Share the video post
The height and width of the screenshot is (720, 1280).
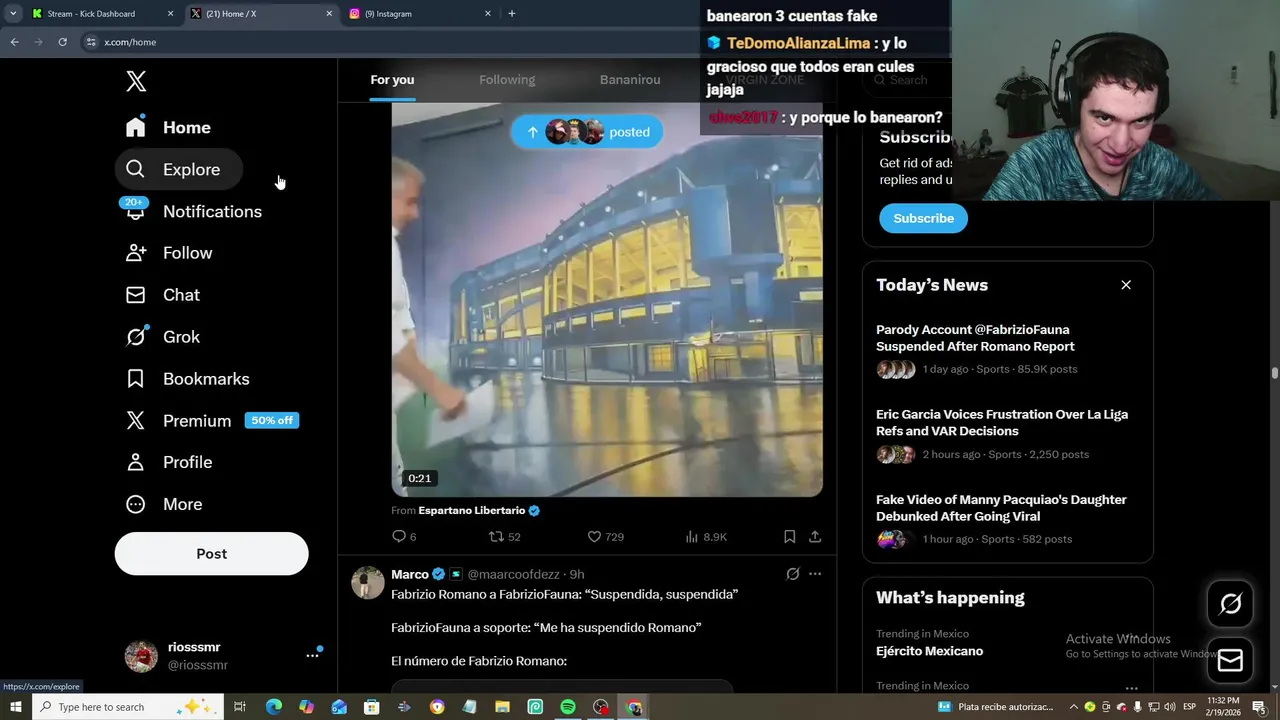pos(815,537)
